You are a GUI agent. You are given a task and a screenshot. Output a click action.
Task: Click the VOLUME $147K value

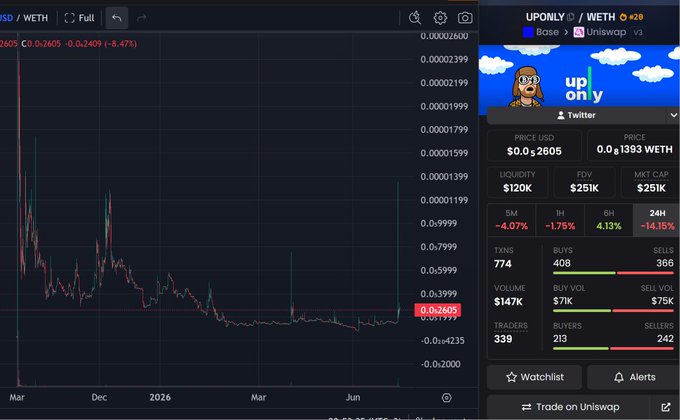[x=508, y=302]
